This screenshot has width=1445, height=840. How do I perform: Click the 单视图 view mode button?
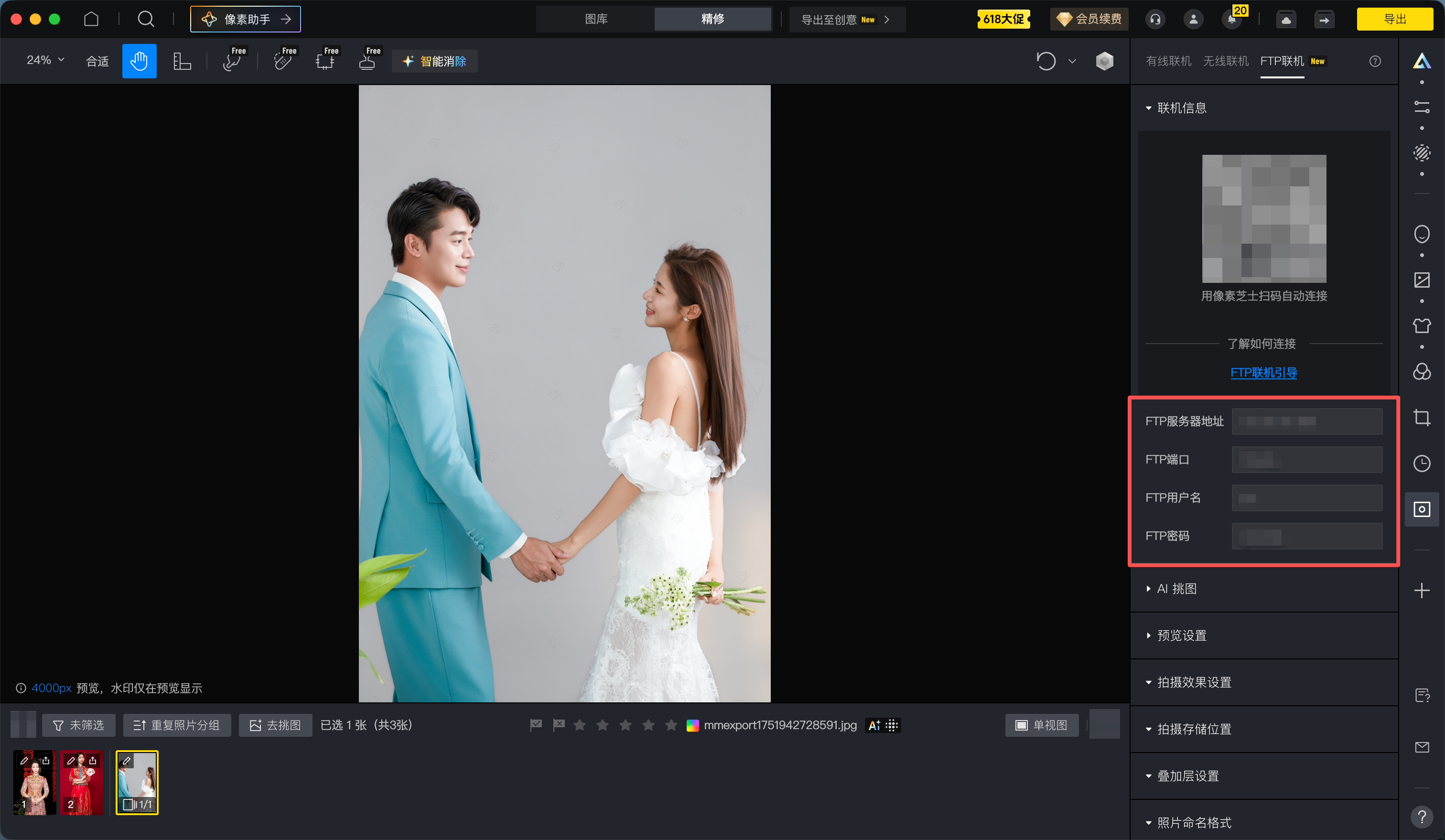click(x=1042, y=725)
